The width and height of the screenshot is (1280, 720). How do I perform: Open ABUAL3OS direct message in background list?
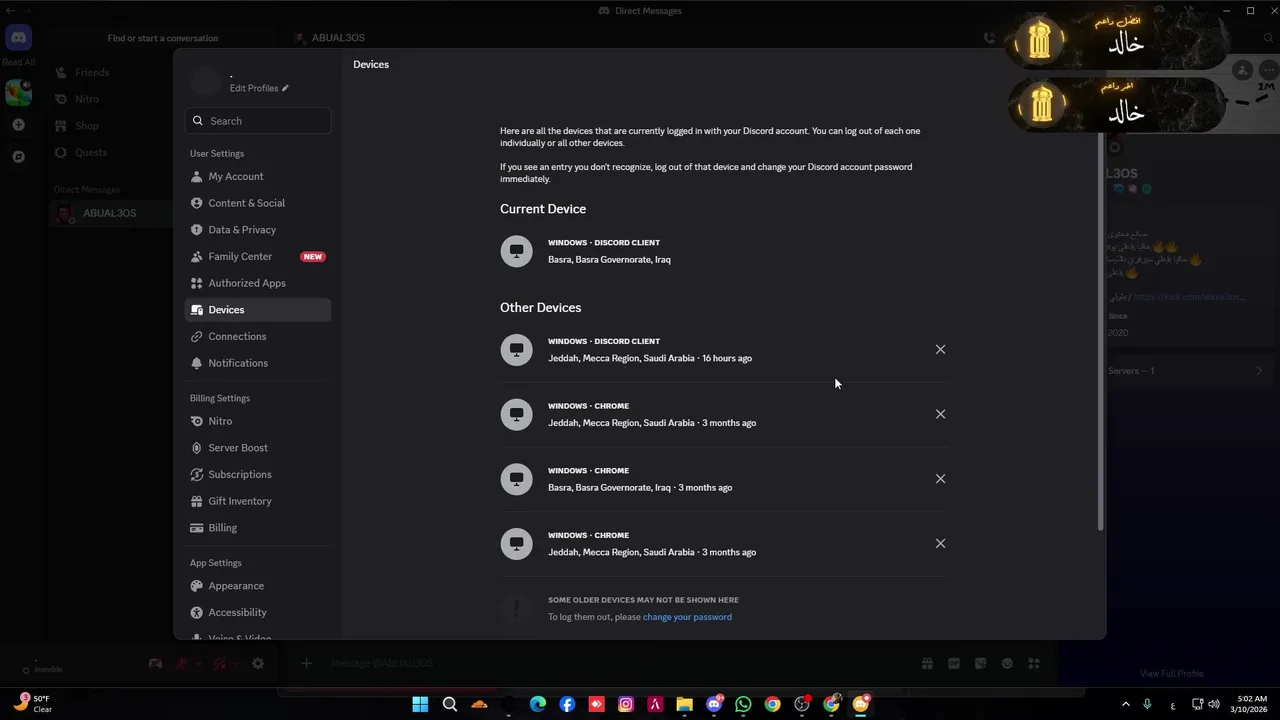pos(110,213)
